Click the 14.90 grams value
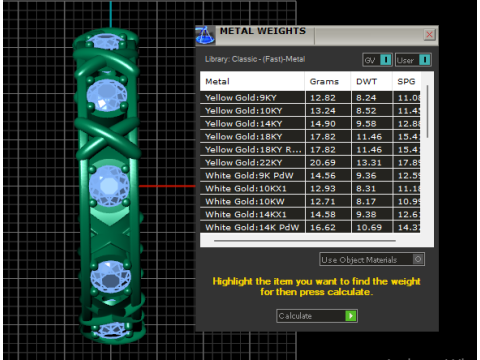This screenshot has width=480, height=360. pyautogui.click(x=323, y=124)
